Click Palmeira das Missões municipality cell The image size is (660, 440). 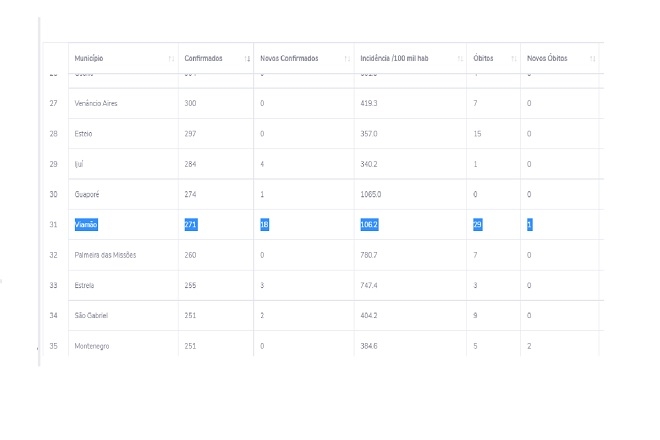[x=105, y=255]
